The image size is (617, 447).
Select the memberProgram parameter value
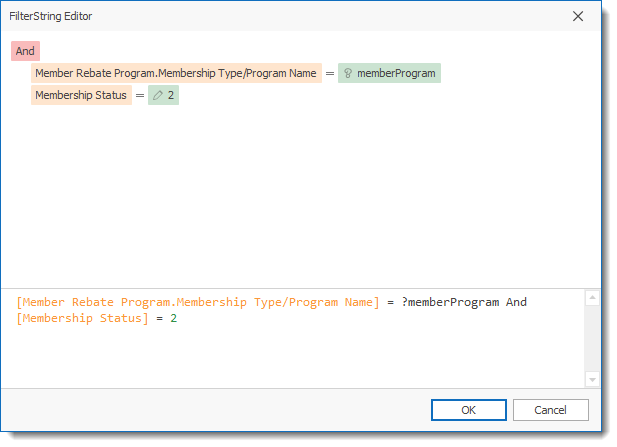396,73
